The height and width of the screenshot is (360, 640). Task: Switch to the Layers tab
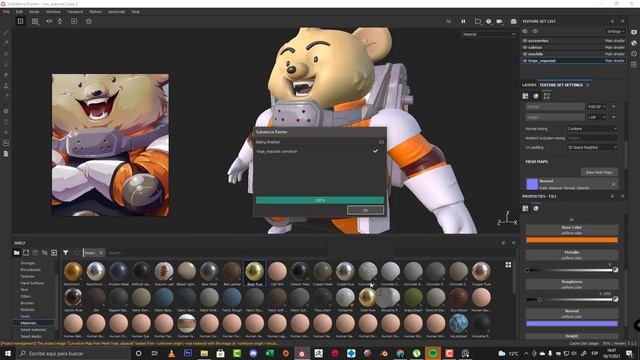pyautogui.click(x=529, y=85)
